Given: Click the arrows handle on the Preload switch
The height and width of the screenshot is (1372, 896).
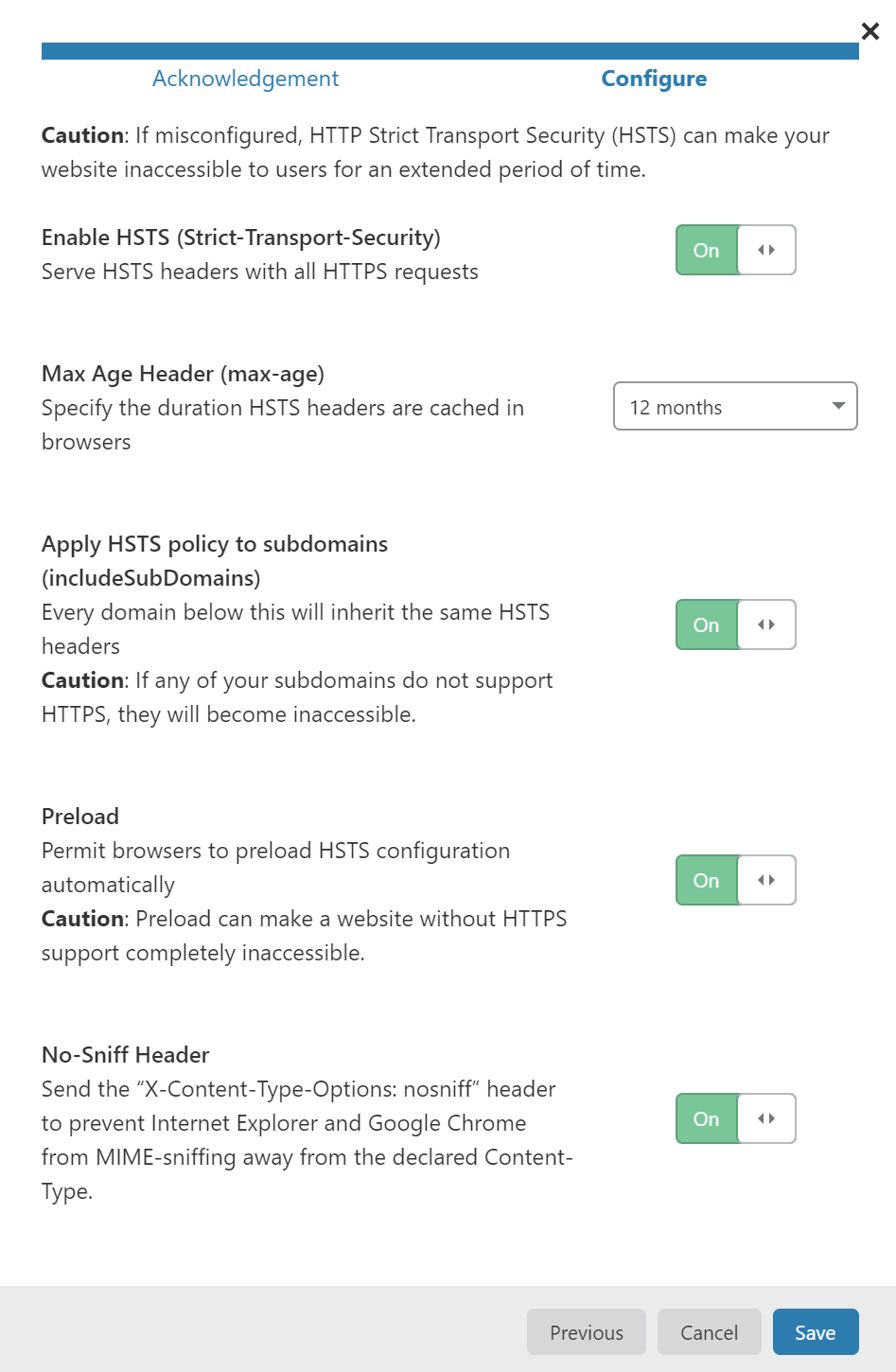Looking at the screenshot, I should pos(766,880).
